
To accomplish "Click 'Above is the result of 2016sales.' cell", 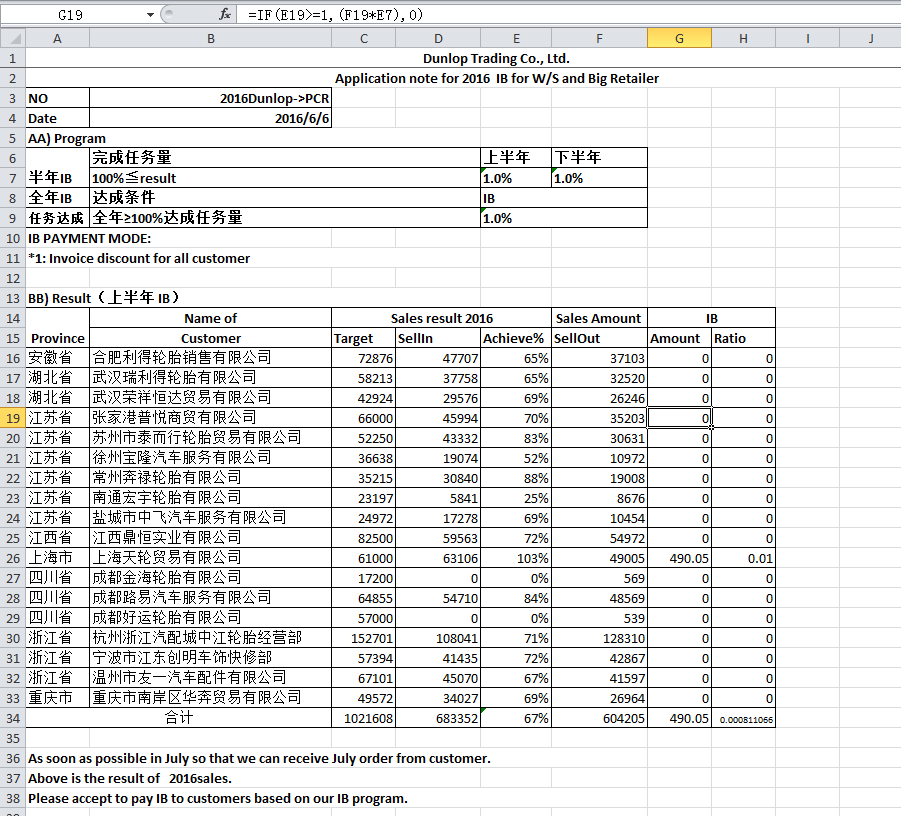I will (x=130, y=779).
